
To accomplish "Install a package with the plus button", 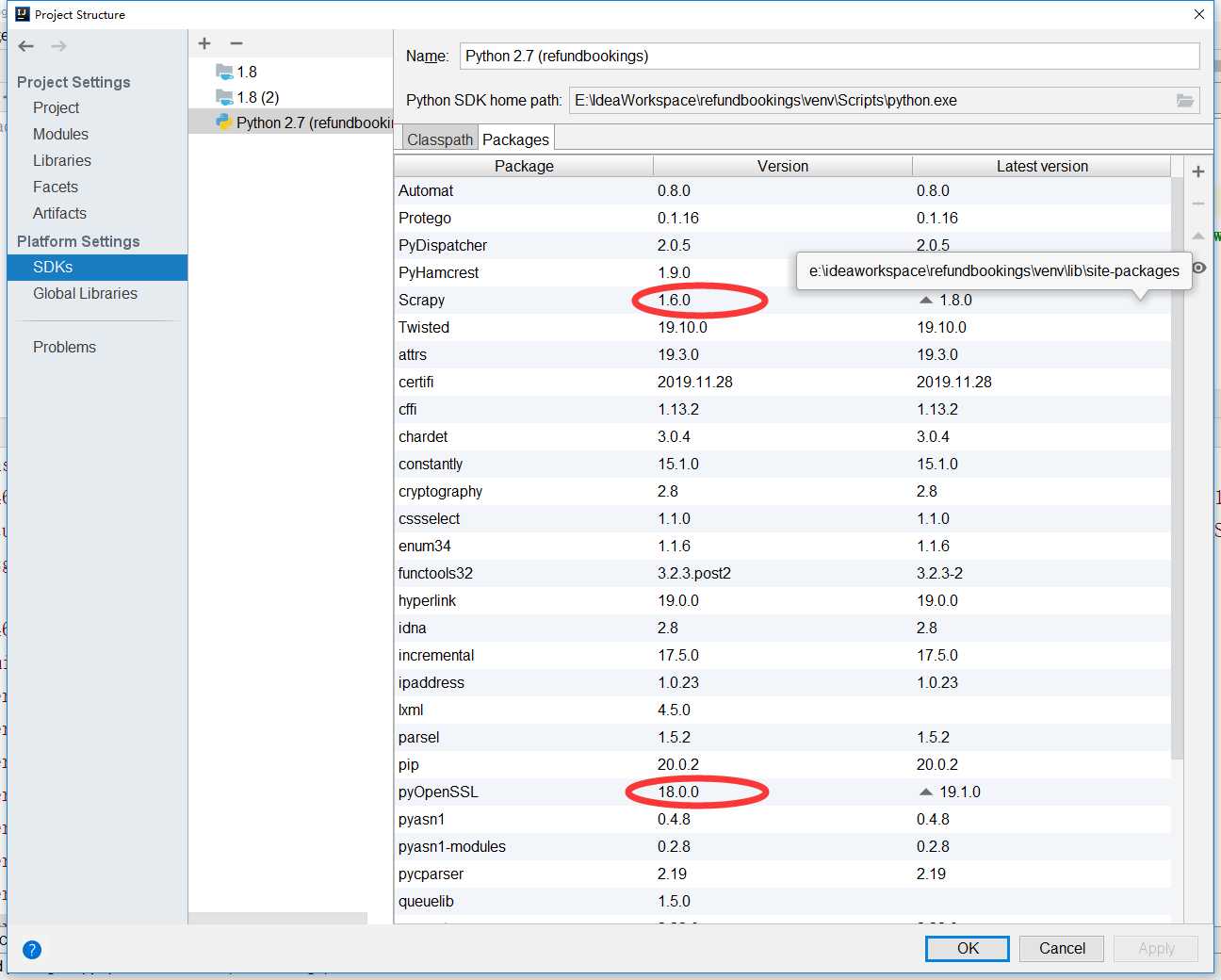I will click(1198, 171).
